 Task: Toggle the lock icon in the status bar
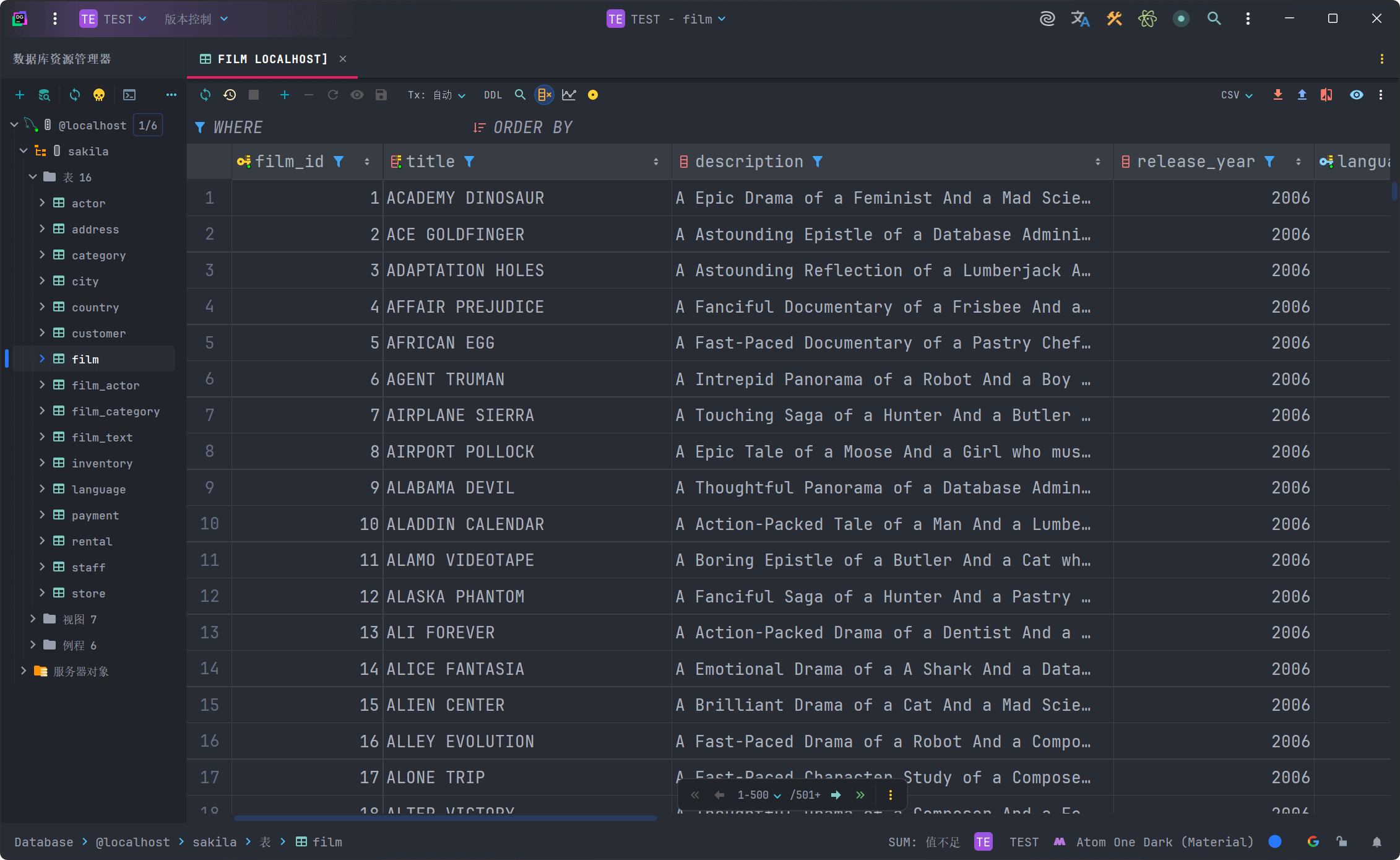point(1342,841)
